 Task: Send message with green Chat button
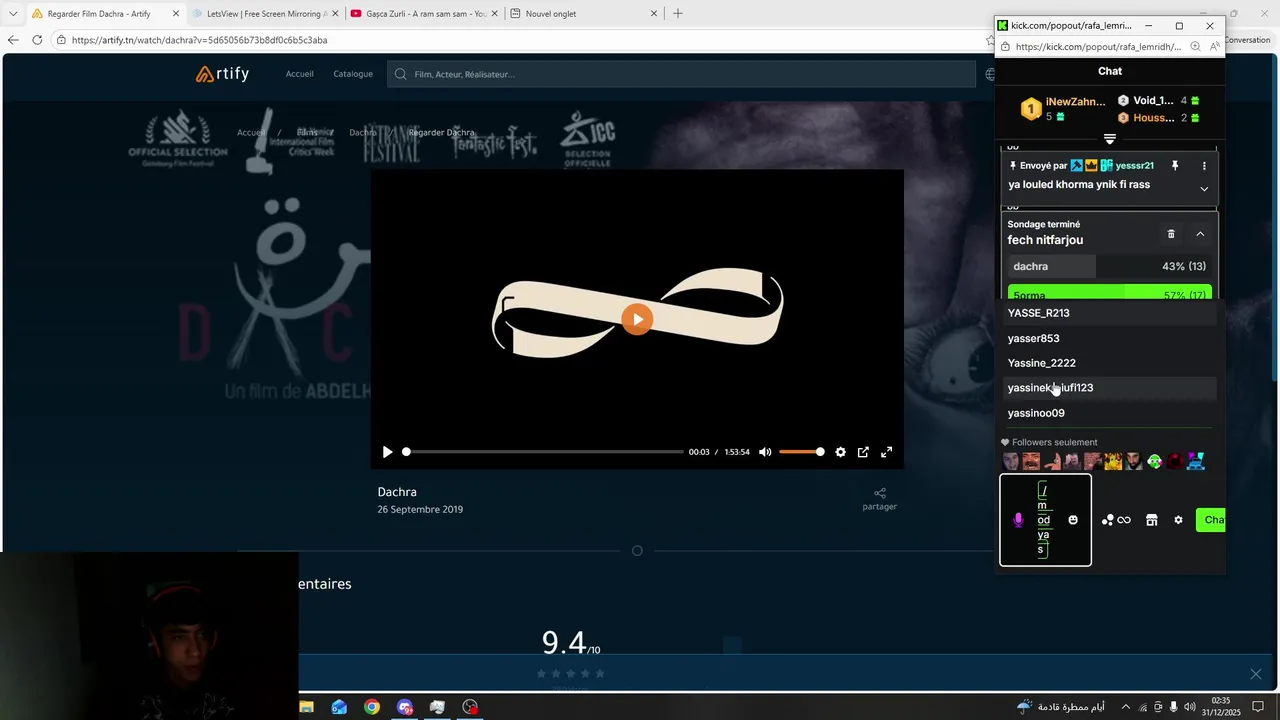[1211, 520]
